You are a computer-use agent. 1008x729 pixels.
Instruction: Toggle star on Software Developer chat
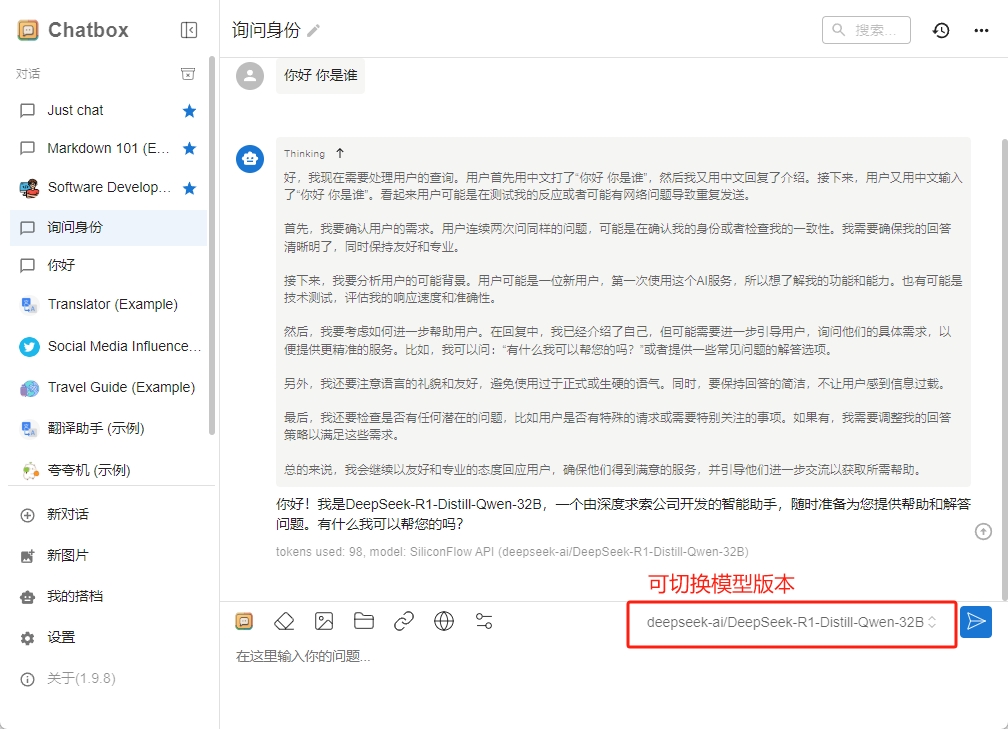click(x=189, y=188)
